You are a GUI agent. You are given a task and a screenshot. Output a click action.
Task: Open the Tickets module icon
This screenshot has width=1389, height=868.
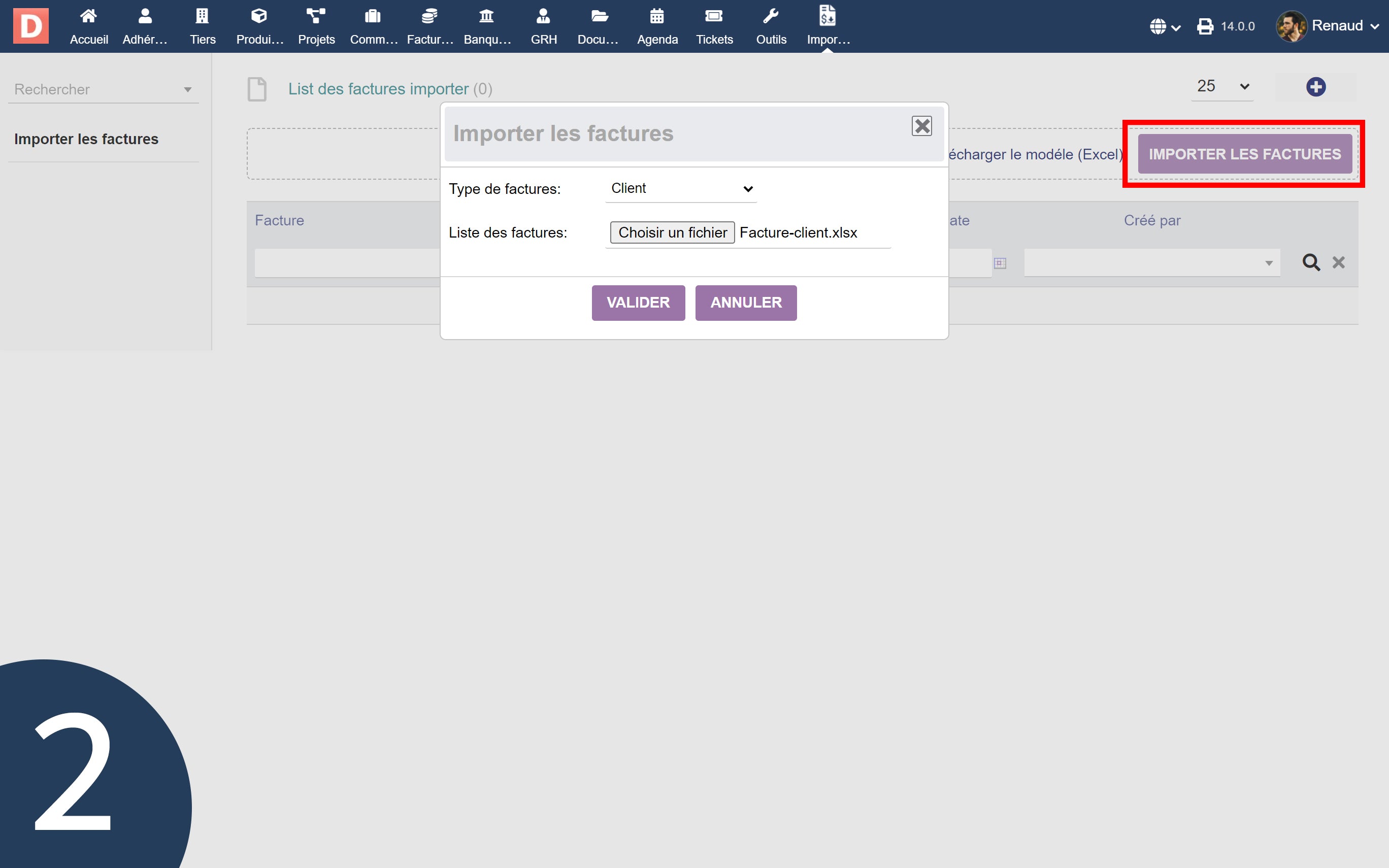click(713, 17)
